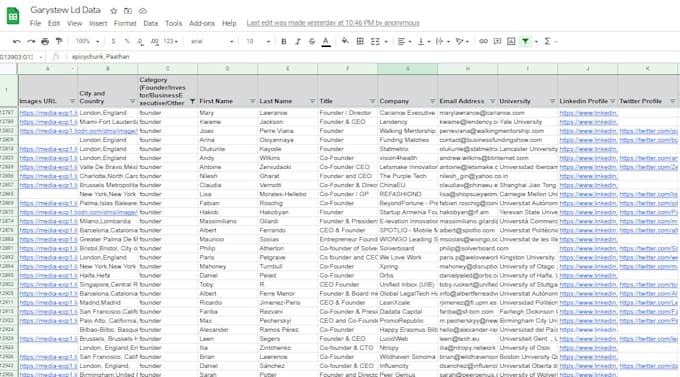The height and width of the screenshot is (377, 680).
Task: Open the Borders tool
Action: coord(360,41)
